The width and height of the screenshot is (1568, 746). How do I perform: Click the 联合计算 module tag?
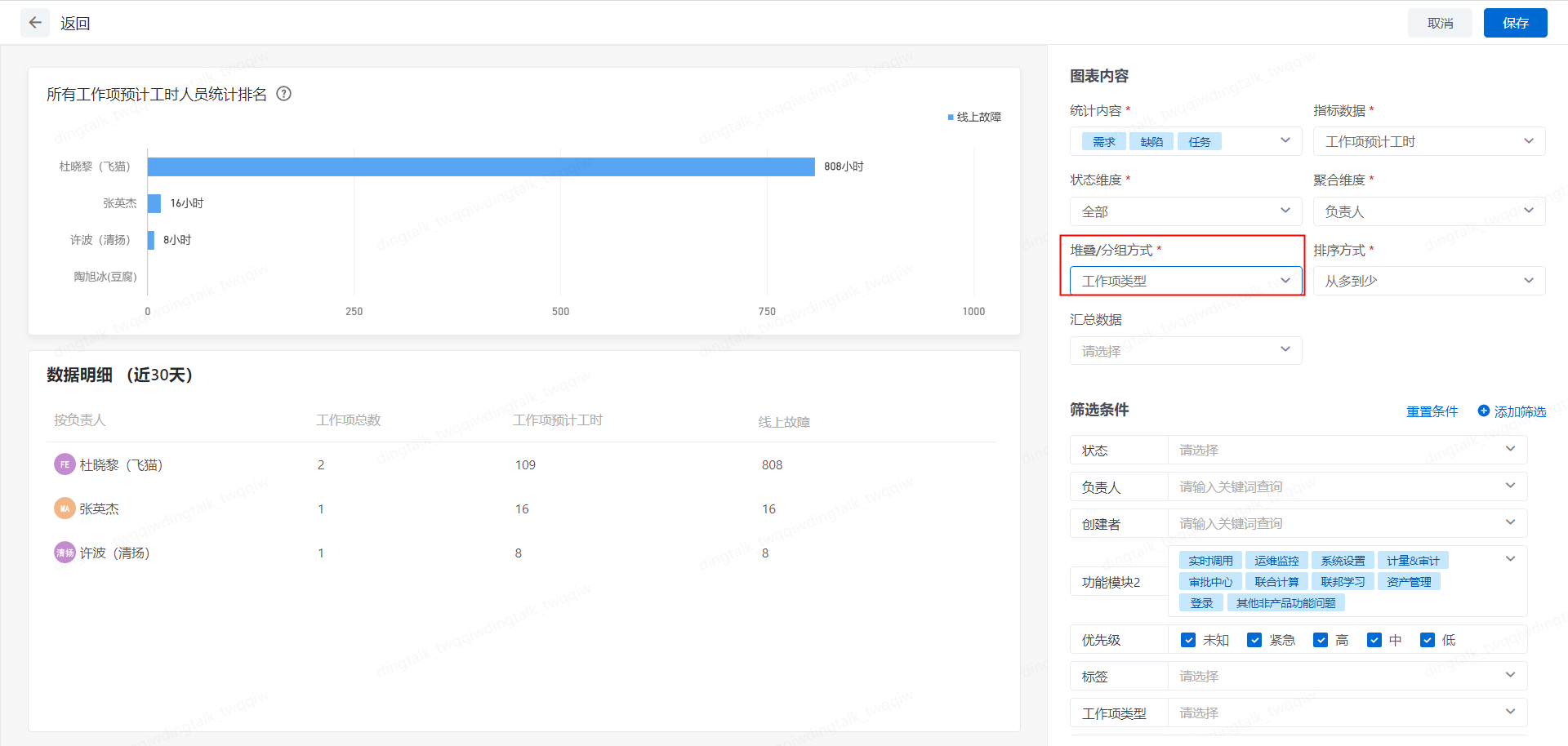click(x=1276, y=582)
